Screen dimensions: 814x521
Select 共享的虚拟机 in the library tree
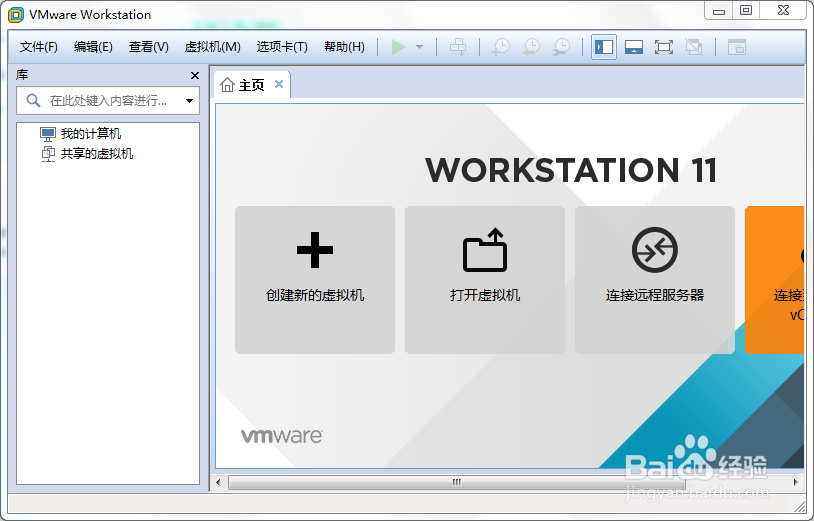(x=87, y=154)
